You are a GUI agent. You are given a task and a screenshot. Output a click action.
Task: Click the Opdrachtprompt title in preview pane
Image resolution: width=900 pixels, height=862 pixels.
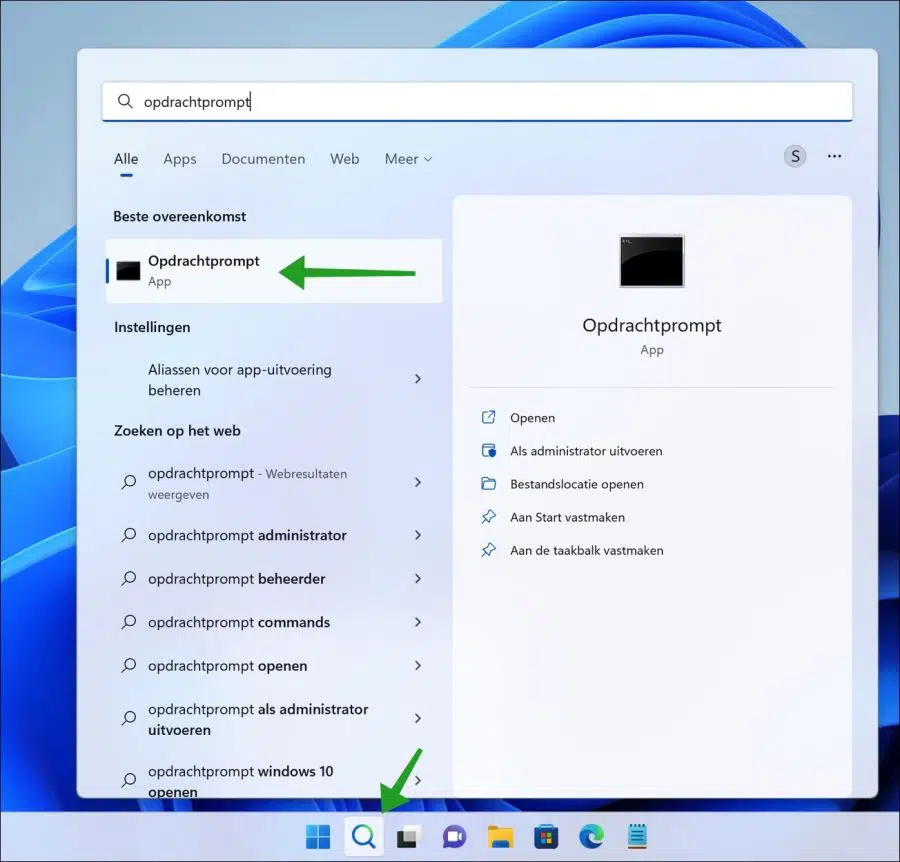tap(651, 325)
